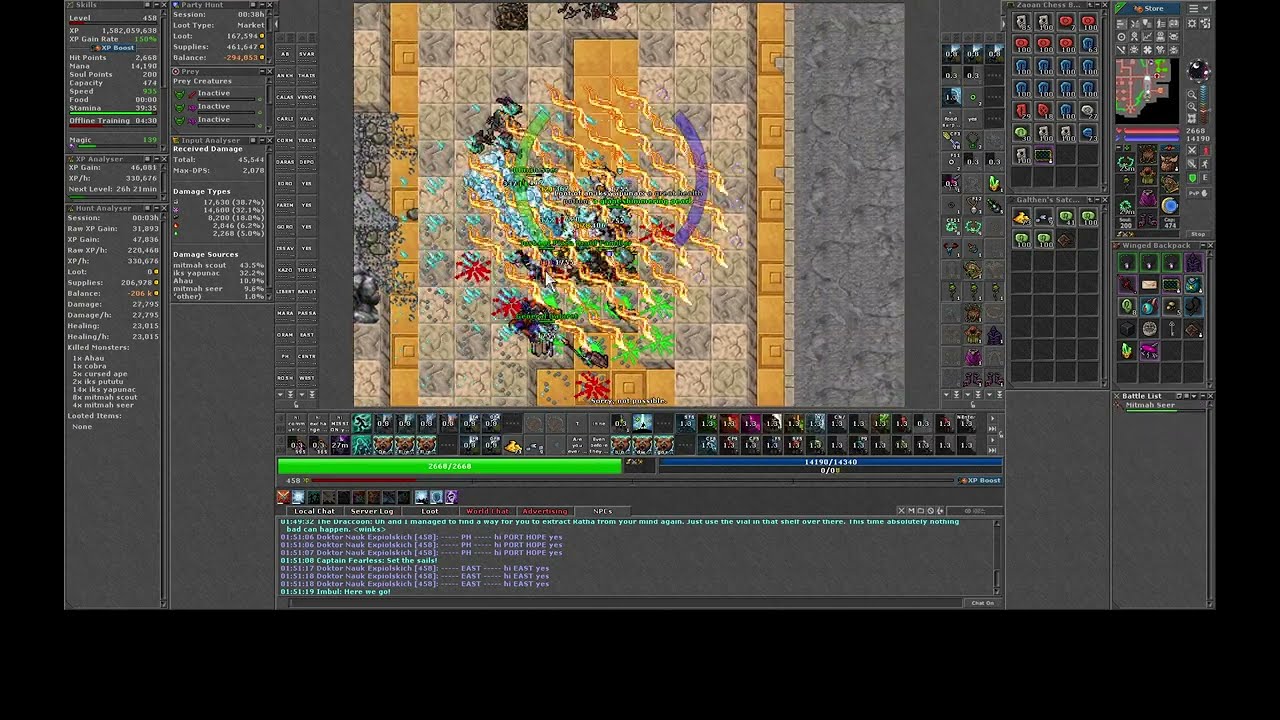This screenshot has width=1280, height=720.
Task: Click the '14x iks yapunac' killed monsters row
Action: click(103, 389)
